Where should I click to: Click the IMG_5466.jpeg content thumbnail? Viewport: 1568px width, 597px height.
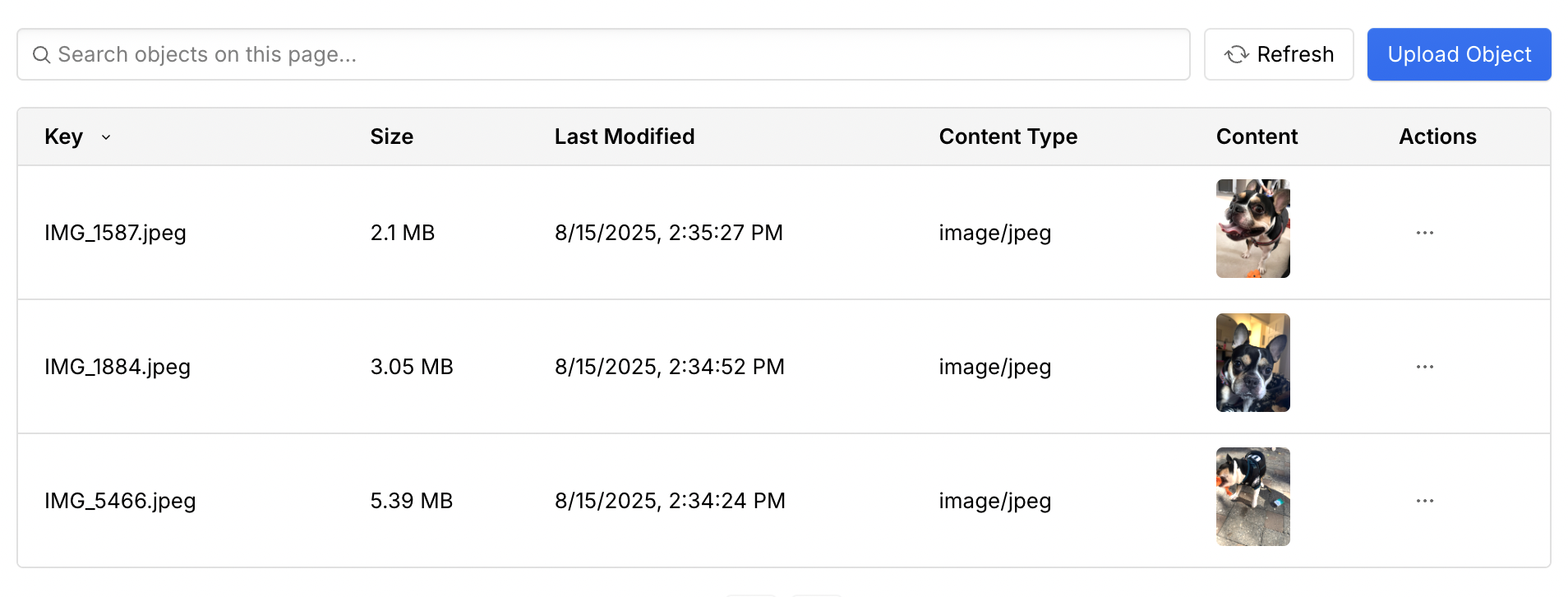tap(1252, 496)
